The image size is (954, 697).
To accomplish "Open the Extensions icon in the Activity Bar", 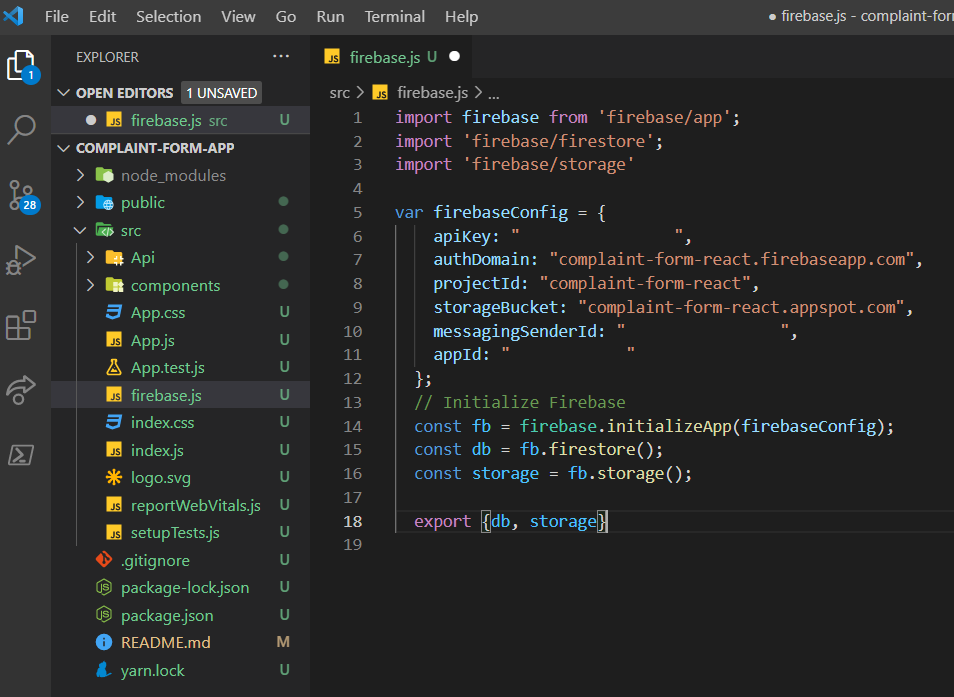I will coord(23,325).
